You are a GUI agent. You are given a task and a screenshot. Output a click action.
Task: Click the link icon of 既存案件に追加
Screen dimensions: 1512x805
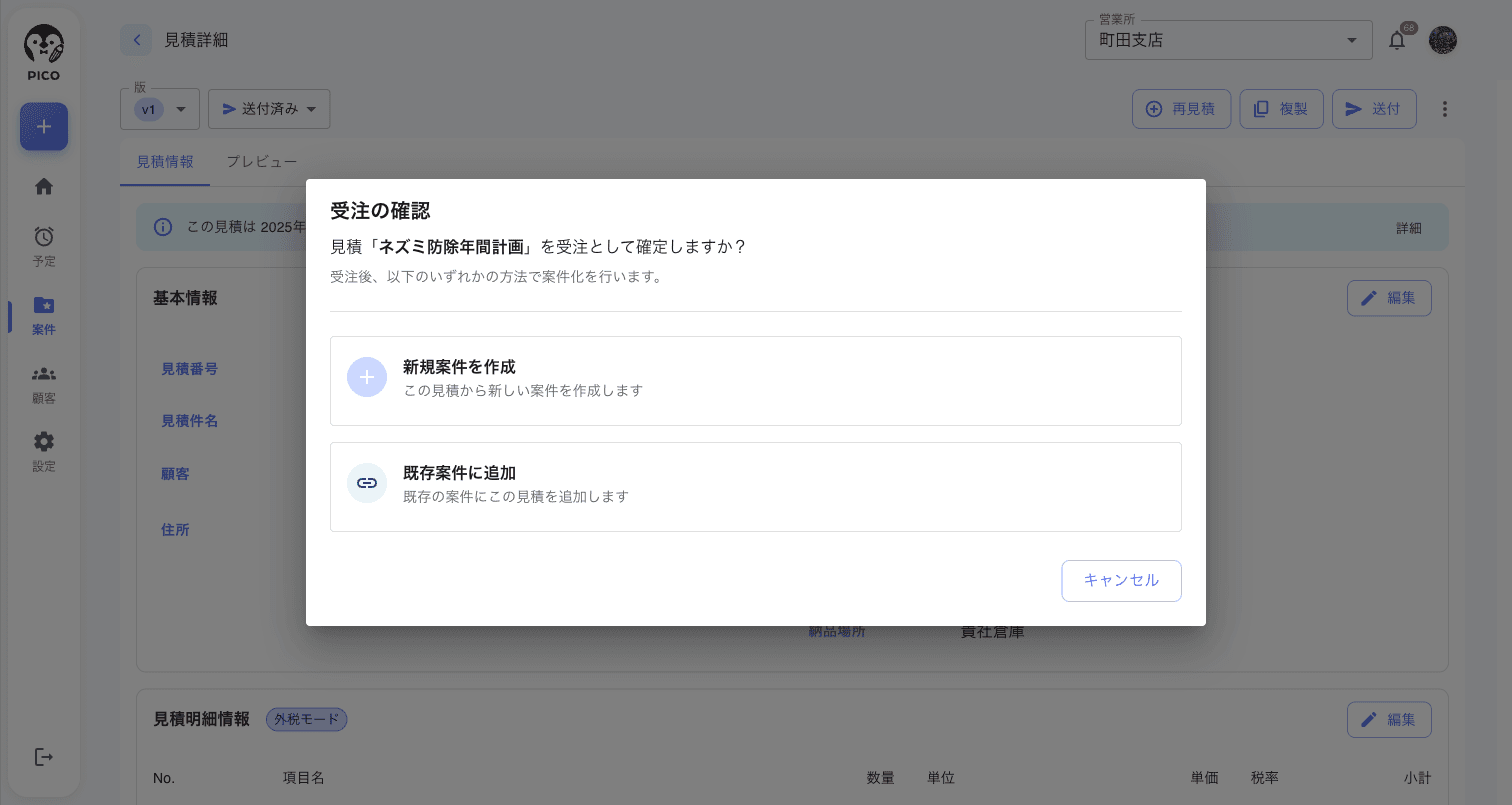pos(367,483)
